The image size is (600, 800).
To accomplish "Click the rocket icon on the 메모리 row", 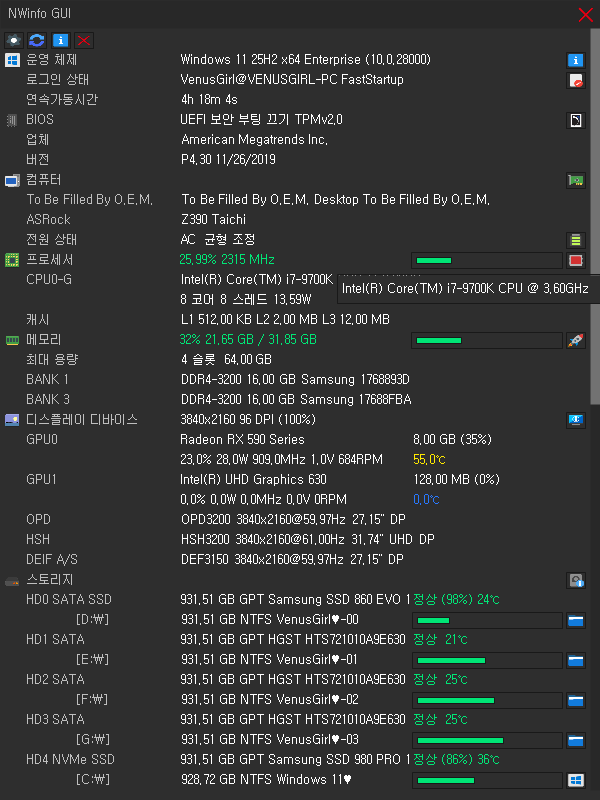I will pyautogui.click(x=576, y=340).
